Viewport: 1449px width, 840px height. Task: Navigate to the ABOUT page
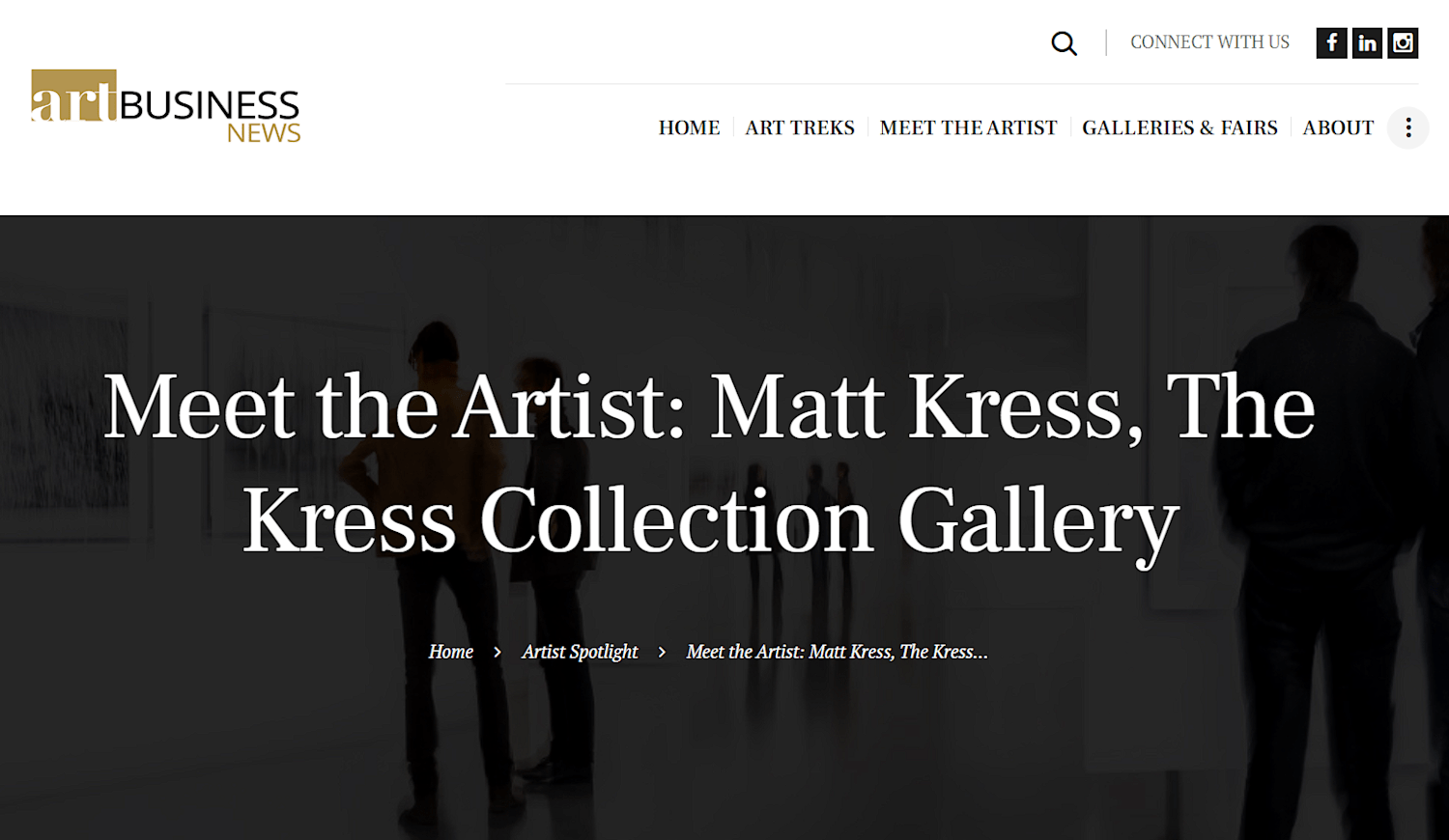coord(1338,127)
